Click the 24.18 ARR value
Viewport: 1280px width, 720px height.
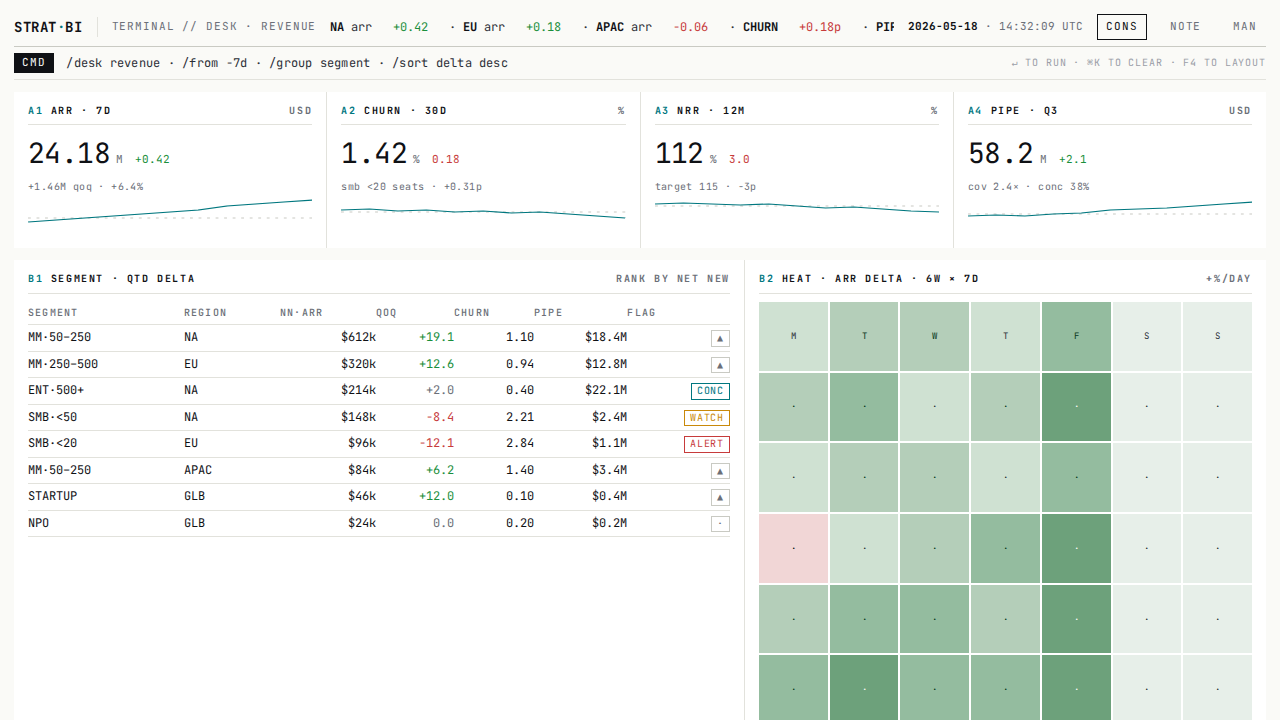(69, 153)
